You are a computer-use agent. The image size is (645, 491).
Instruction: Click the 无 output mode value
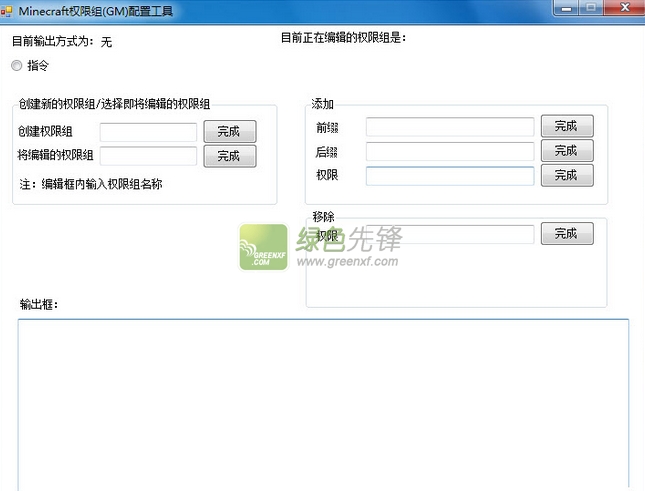[106, 42]
